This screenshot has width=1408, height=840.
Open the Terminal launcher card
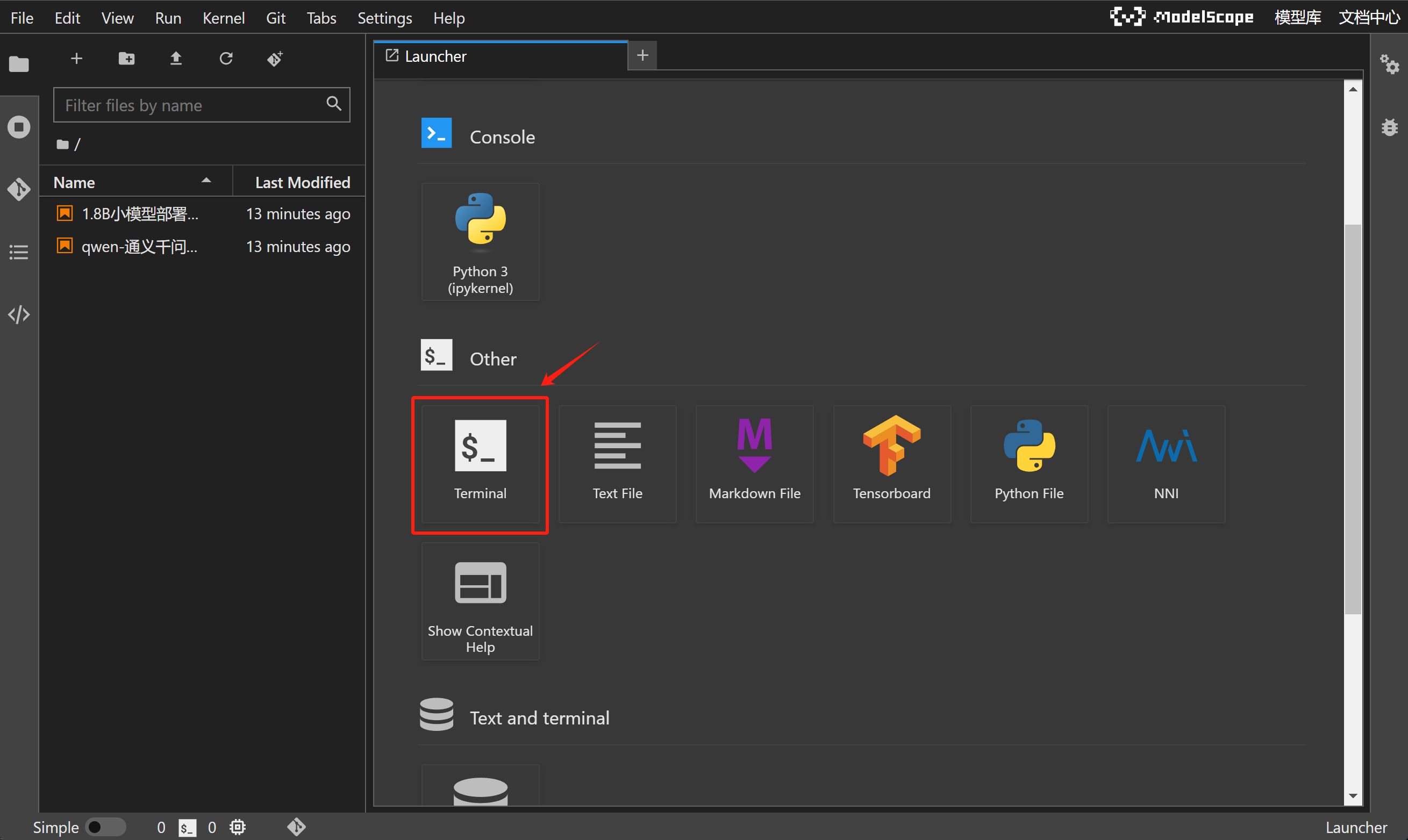pyautogui.click(x=480, y=463)
